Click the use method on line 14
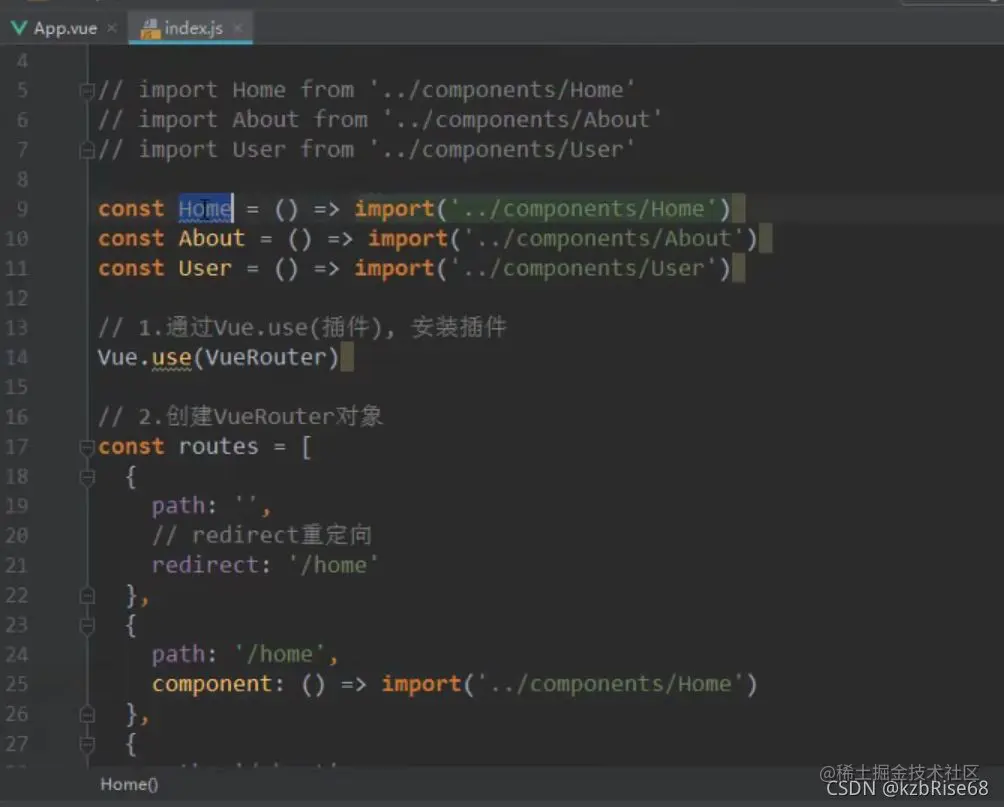Viewport: 1004px width, 807px height. tap(172, 357)
